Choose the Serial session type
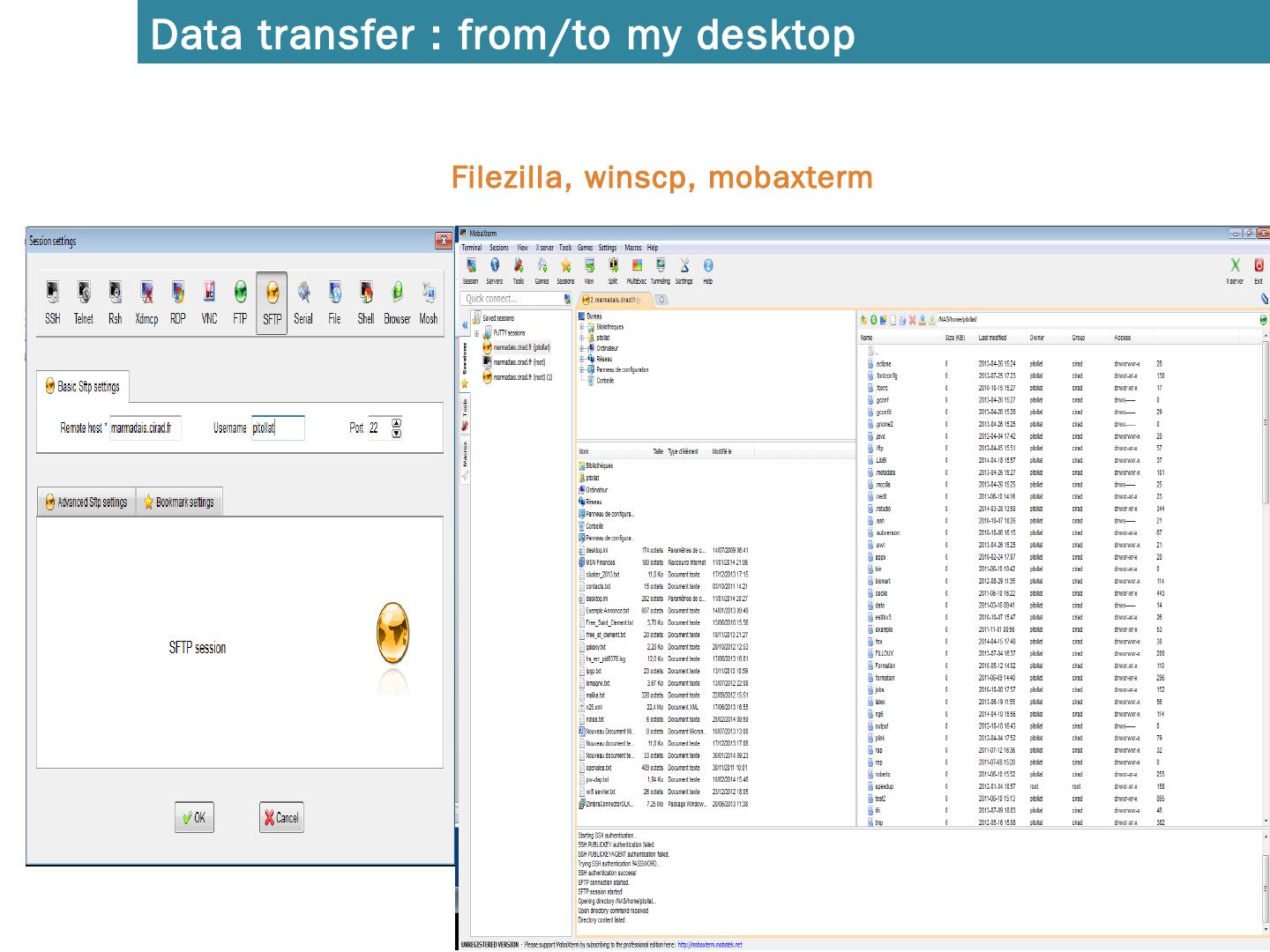 (303, 302)
